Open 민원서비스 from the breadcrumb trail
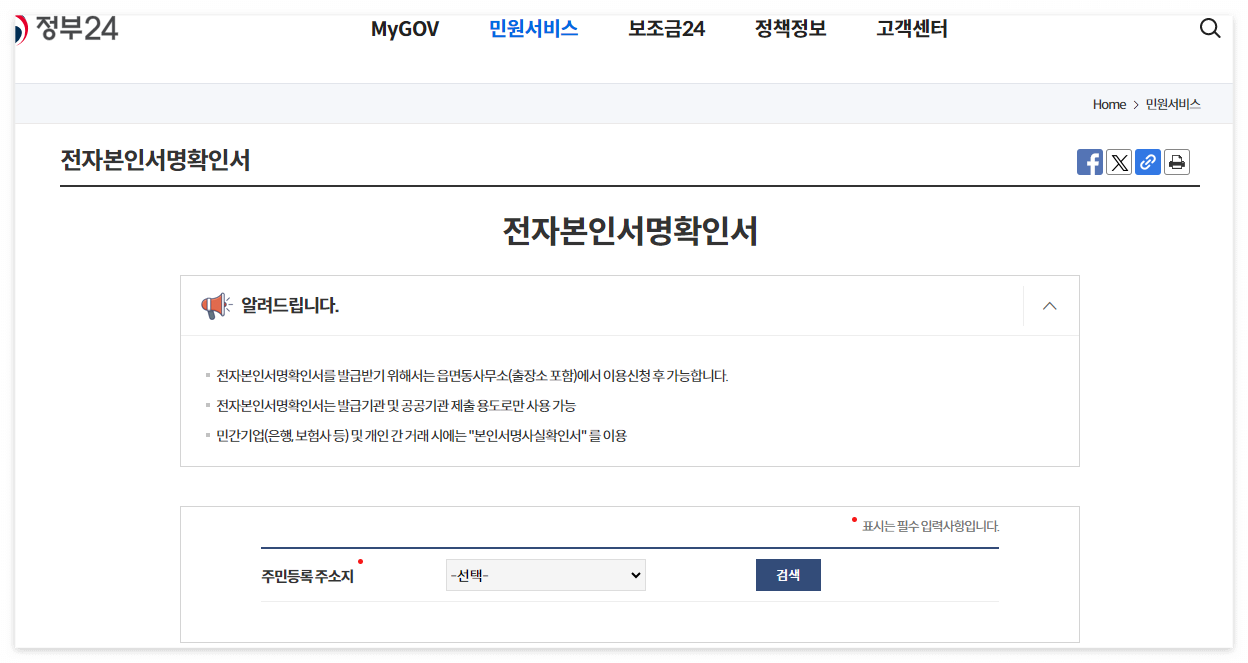This screenshot has width=1248, height=663. pyautogui.click(x=1172, y=103)
